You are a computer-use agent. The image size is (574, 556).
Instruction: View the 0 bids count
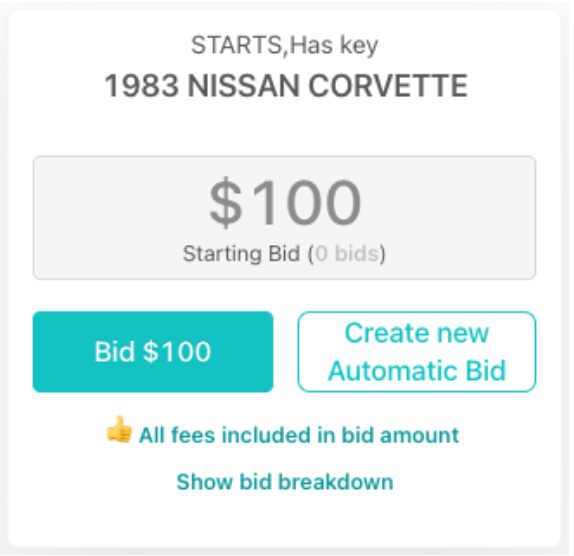point(347,253)
